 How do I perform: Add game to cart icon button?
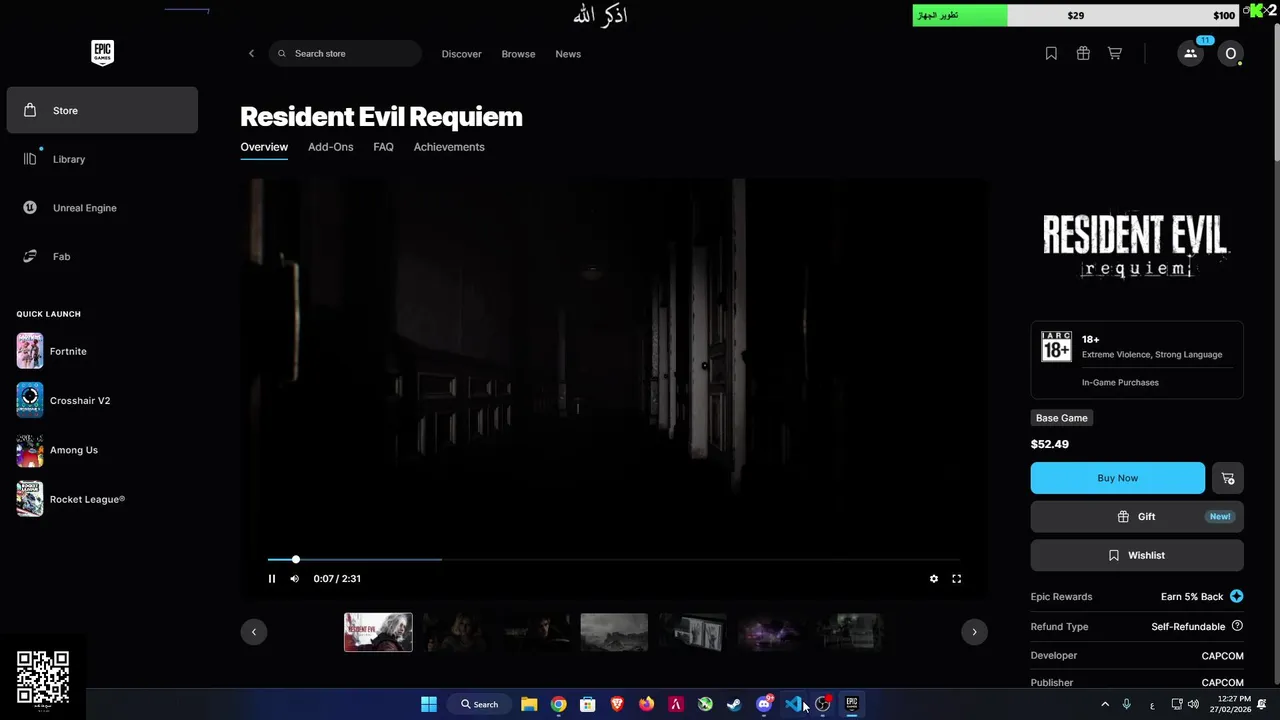pyautogui.click(x=1228, y=478)
